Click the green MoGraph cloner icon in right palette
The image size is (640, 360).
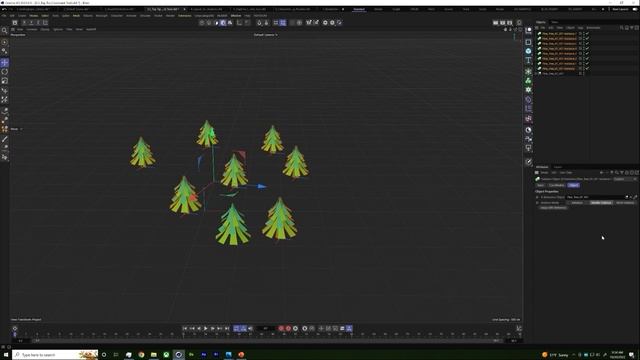pos(528,80)
